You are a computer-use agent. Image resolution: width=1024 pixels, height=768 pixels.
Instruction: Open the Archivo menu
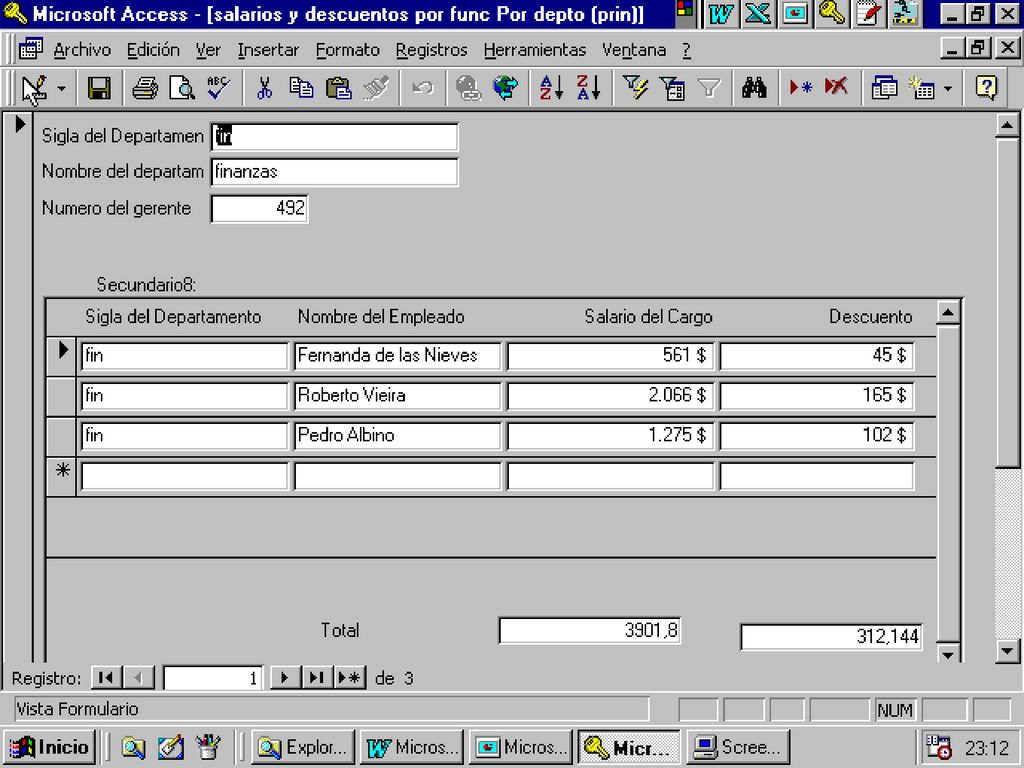[x=82, y=50]
